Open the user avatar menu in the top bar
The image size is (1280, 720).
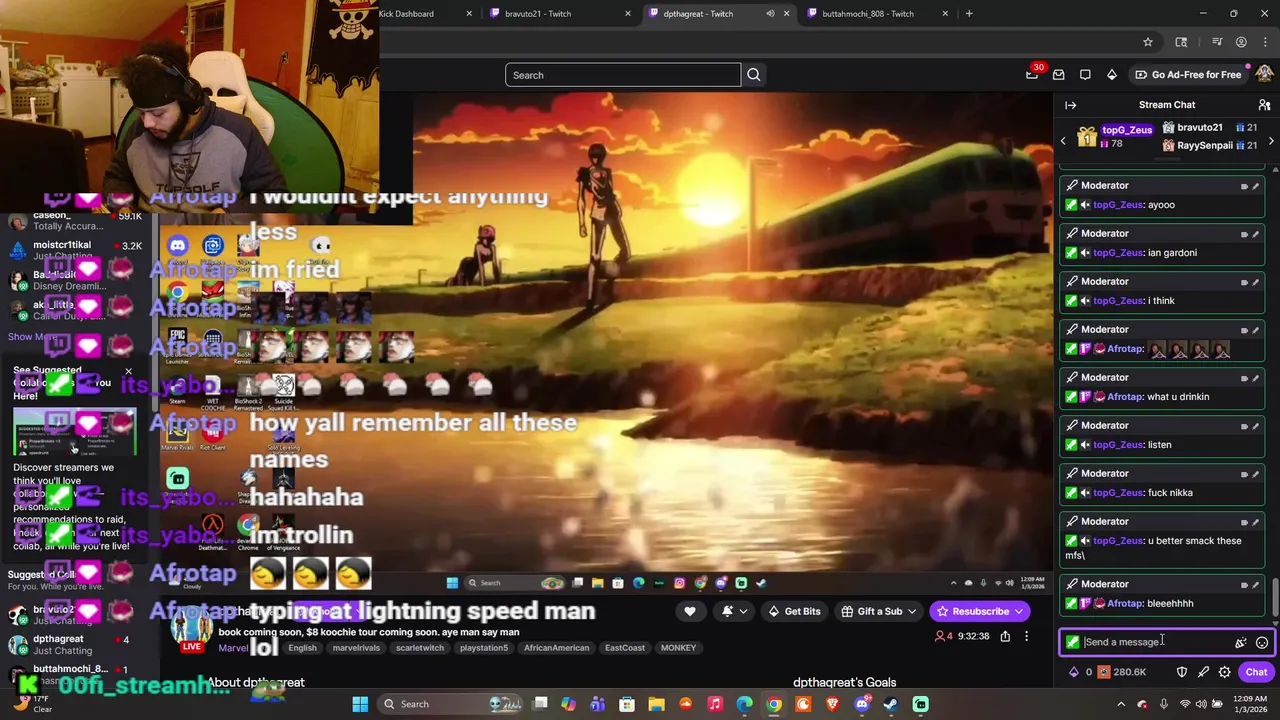[1265, 74]
